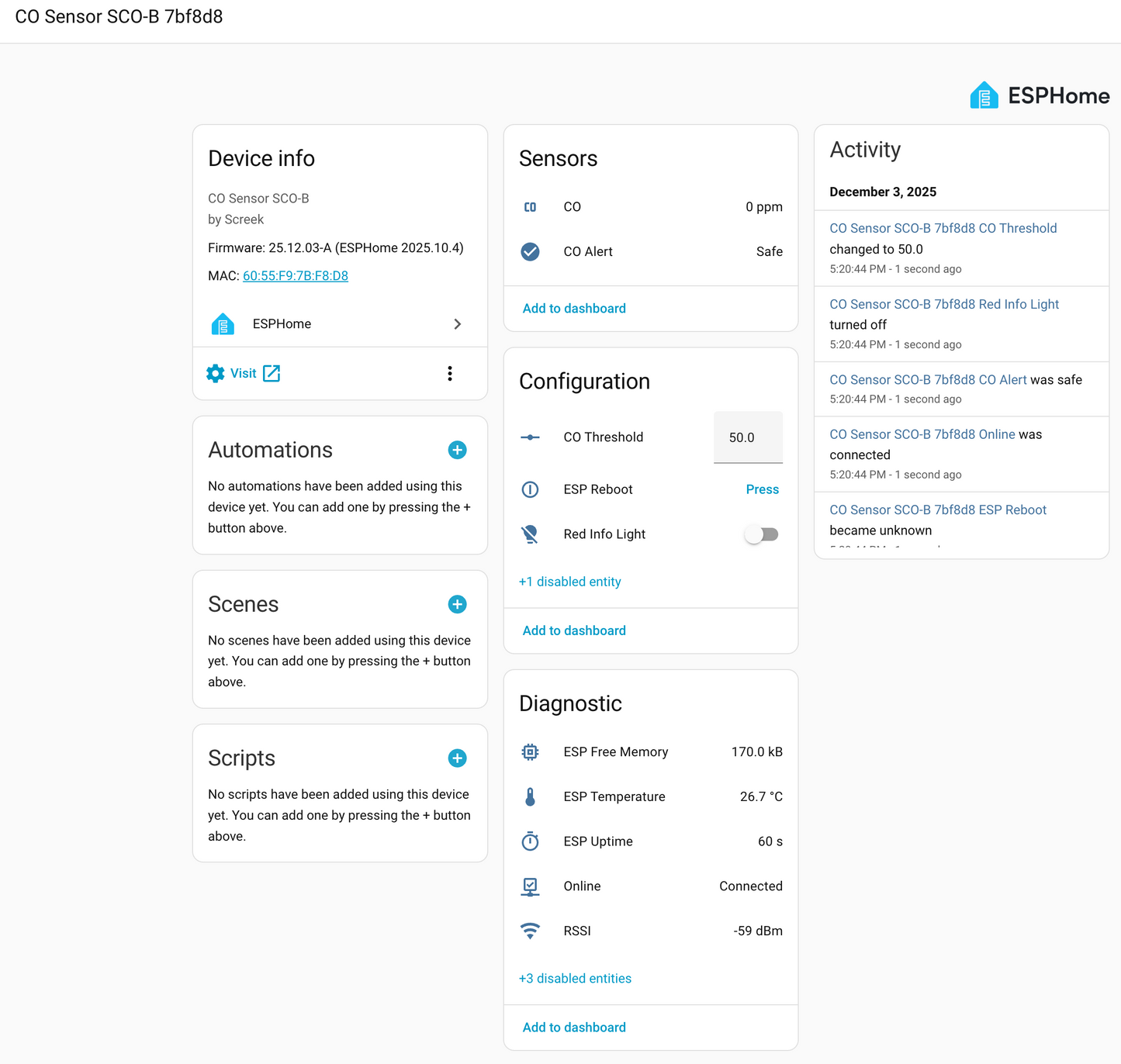The height and width of the screenshot is (1064, 1121).
Task: Open CO Threshold activity log entry
Action: pyautogui.click(x=943, y=229)
